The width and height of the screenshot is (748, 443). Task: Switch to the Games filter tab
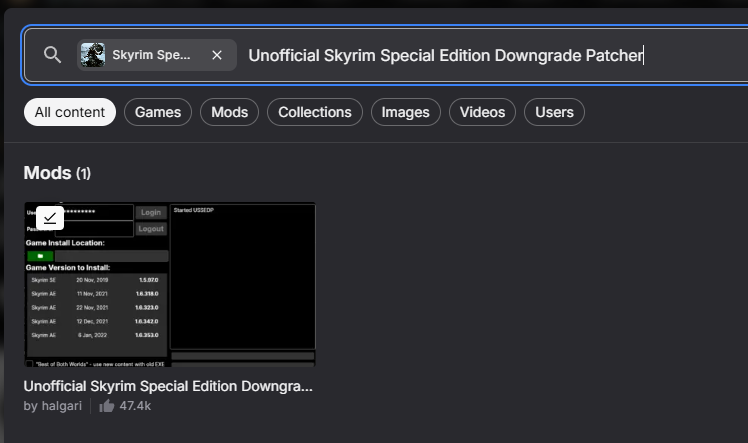[x=158, y=112]
